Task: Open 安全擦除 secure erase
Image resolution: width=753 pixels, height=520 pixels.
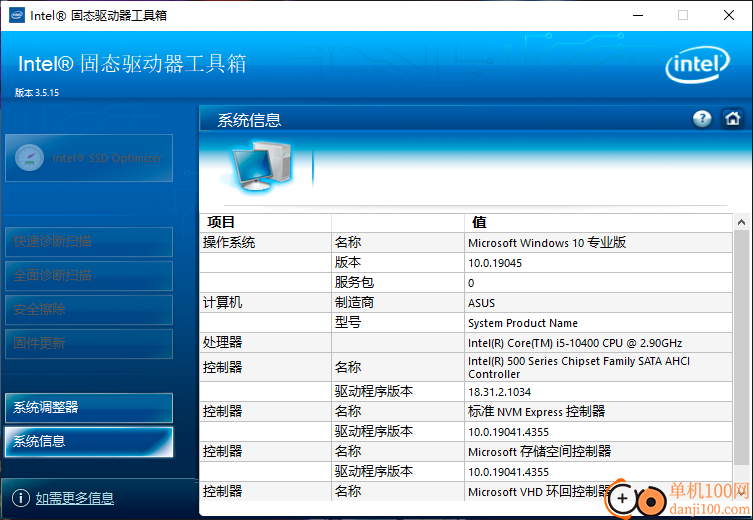Action: coord(89,310)
